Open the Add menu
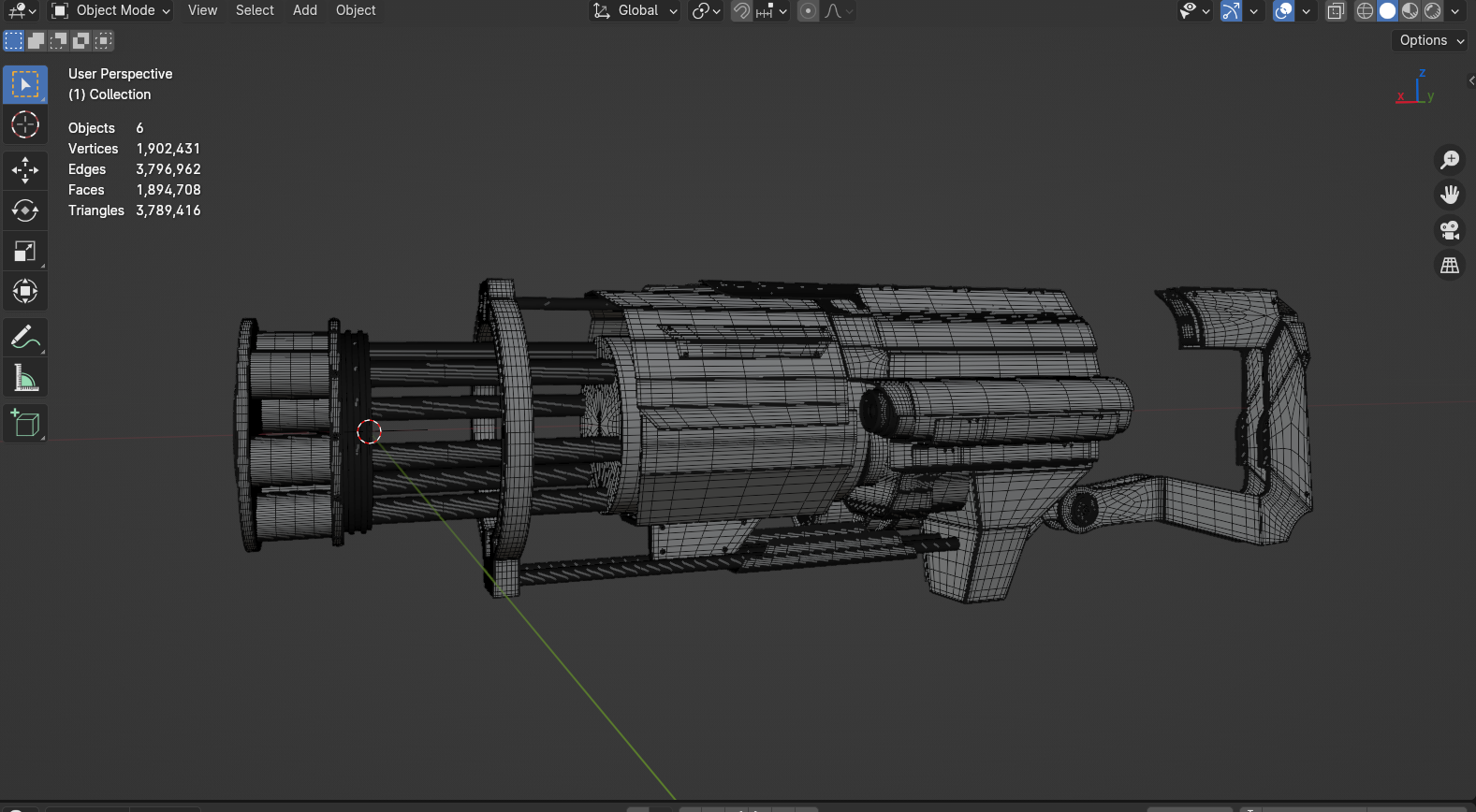Screen dimensions: 1476x812 (304, 10)
